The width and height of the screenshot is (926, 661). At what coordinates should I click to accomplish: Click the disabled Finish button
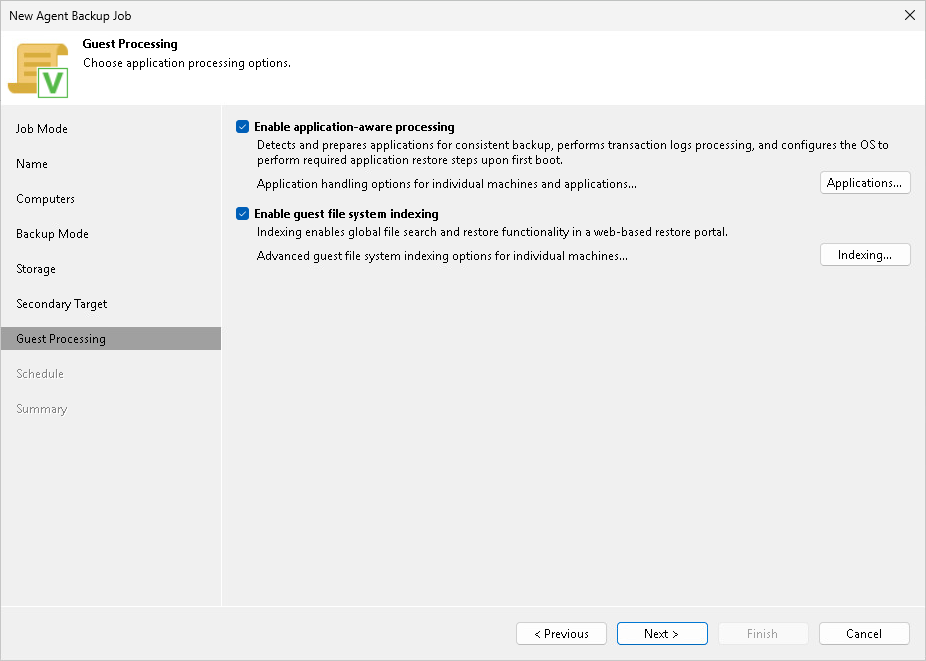point(763,634)
